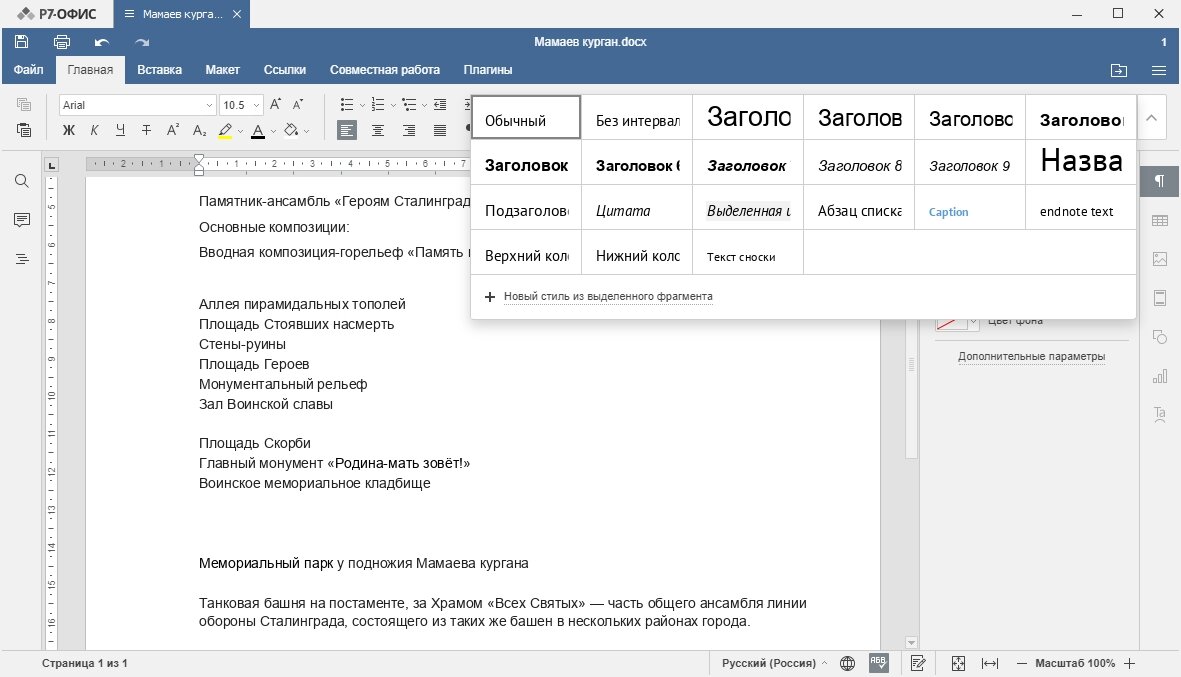The height and width of the screenshot is (677, 1181).
Task: Switch to the Плагины tab
Action: coord(487,69)
